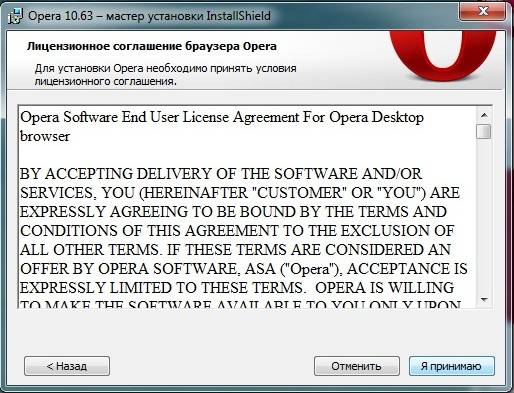Screen dimensions: 514x393
Task: Click the 'EXPRESSLY AGREEING TO BE BOUND' line
Action: 233,212
